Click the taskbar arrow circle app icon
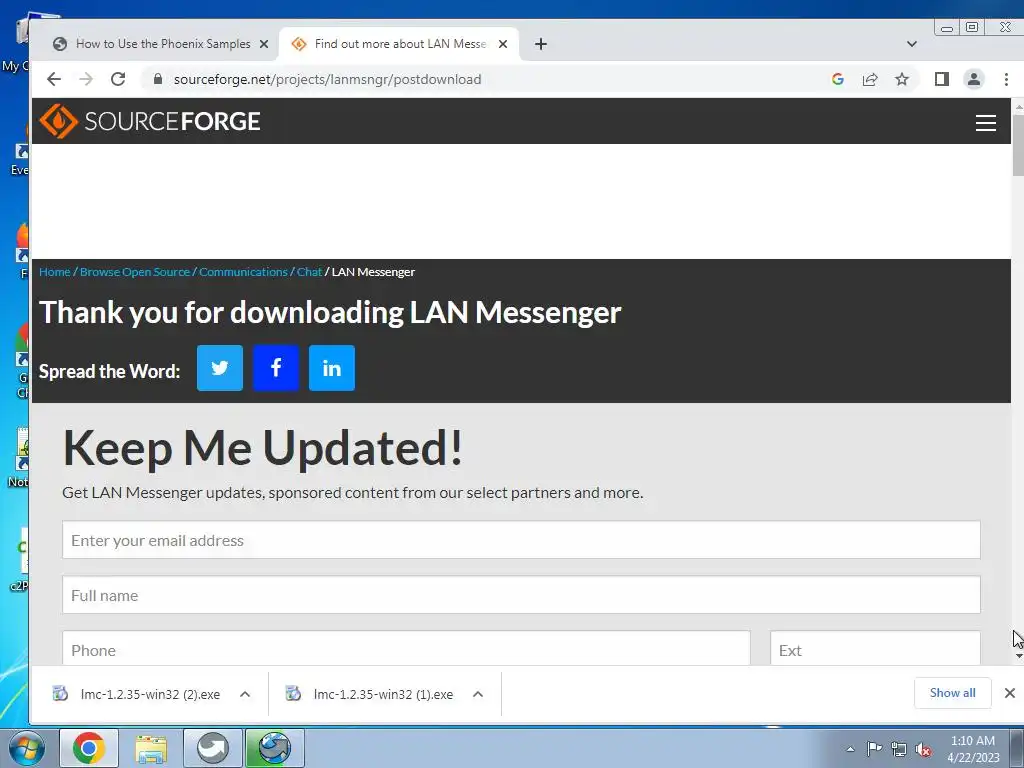Viewport: 1024px width, 768px height. (213, 748)
